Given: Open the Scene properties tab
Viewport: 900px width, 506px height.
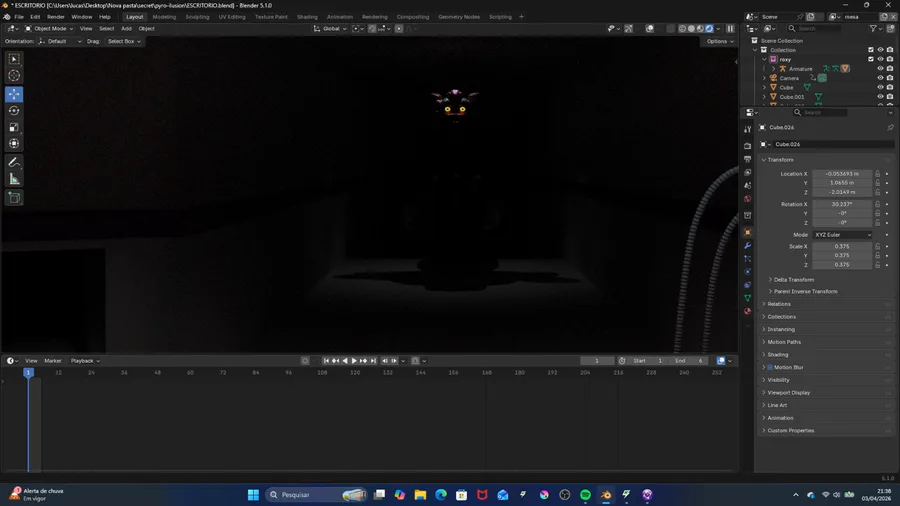Looking at the screenshot, I should (747, 185).
